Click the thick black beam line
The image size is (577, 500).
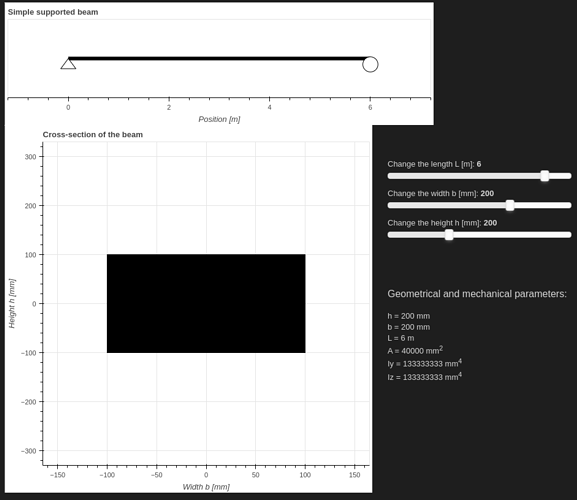click(x=219, y=58)
